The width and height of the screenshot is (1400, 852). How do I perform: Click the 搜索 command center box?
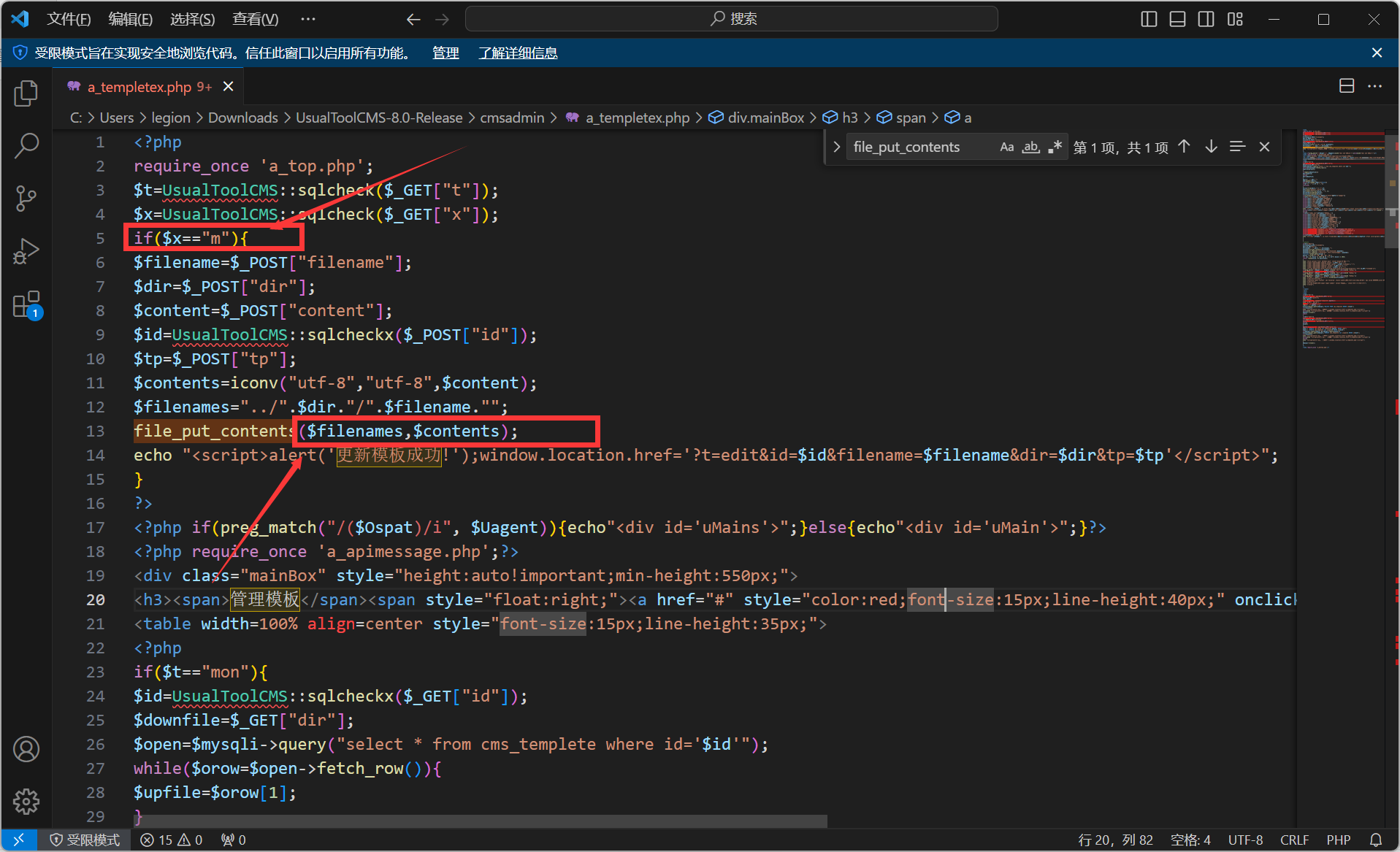(731, 19)
